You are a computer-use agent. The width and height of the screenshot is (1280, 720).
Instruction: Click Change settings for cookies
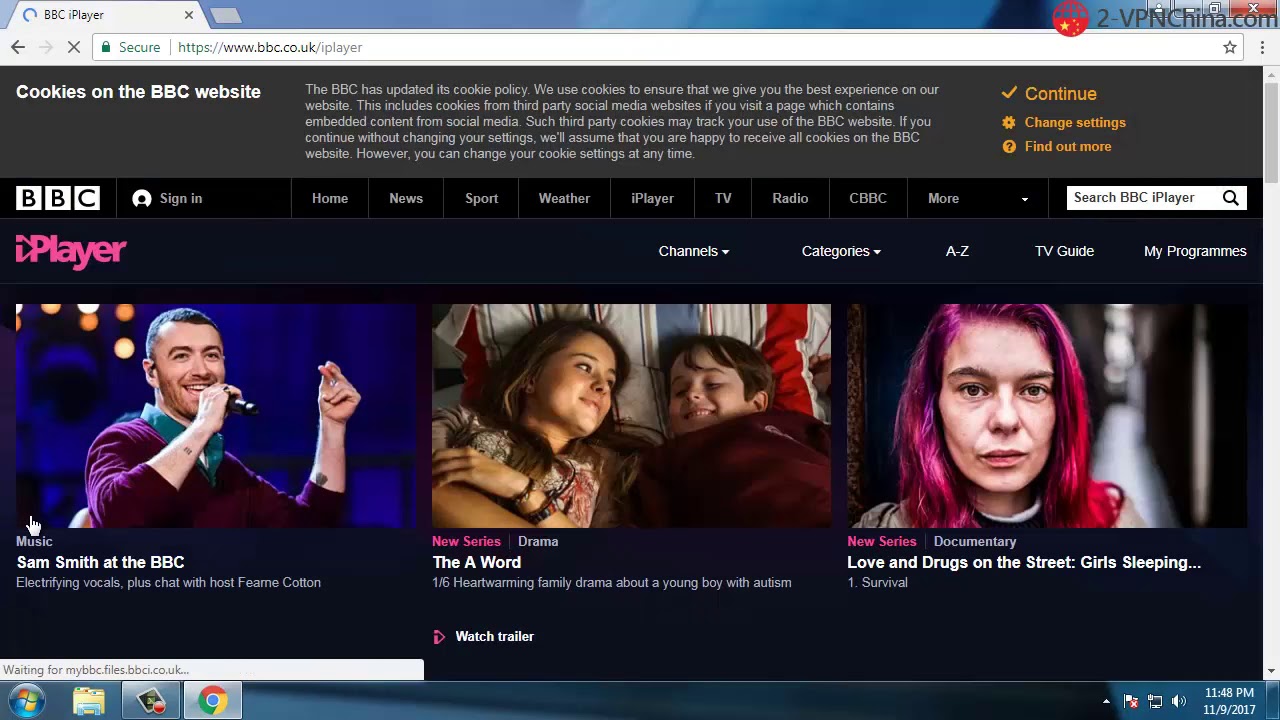(1075, 122)
